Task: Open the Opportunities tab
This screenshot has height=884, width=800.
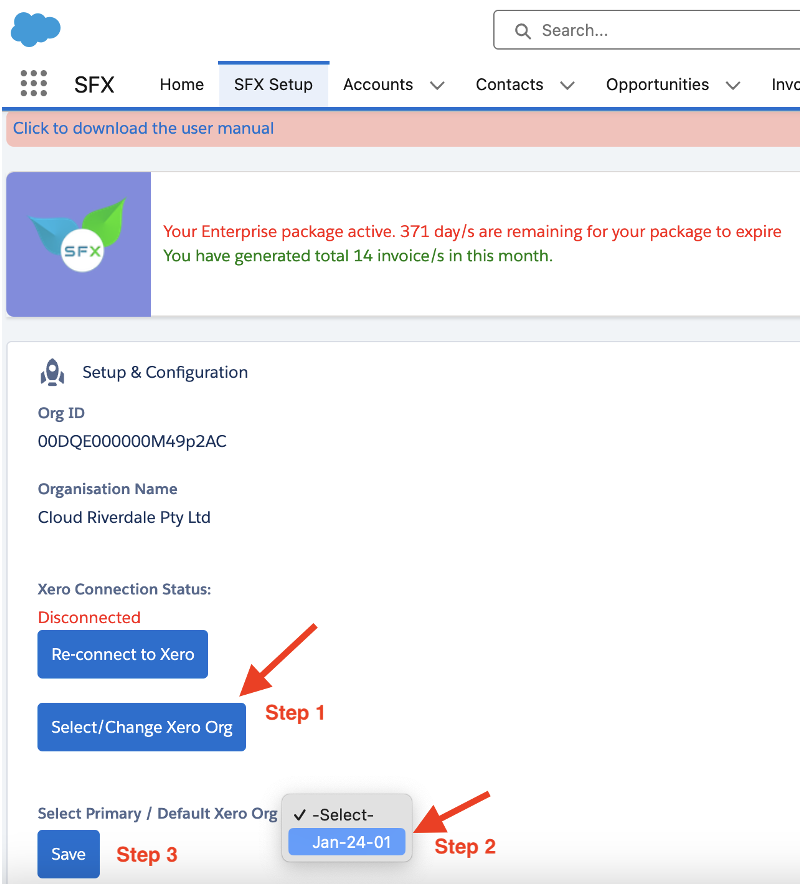Action: pos(657,85)
